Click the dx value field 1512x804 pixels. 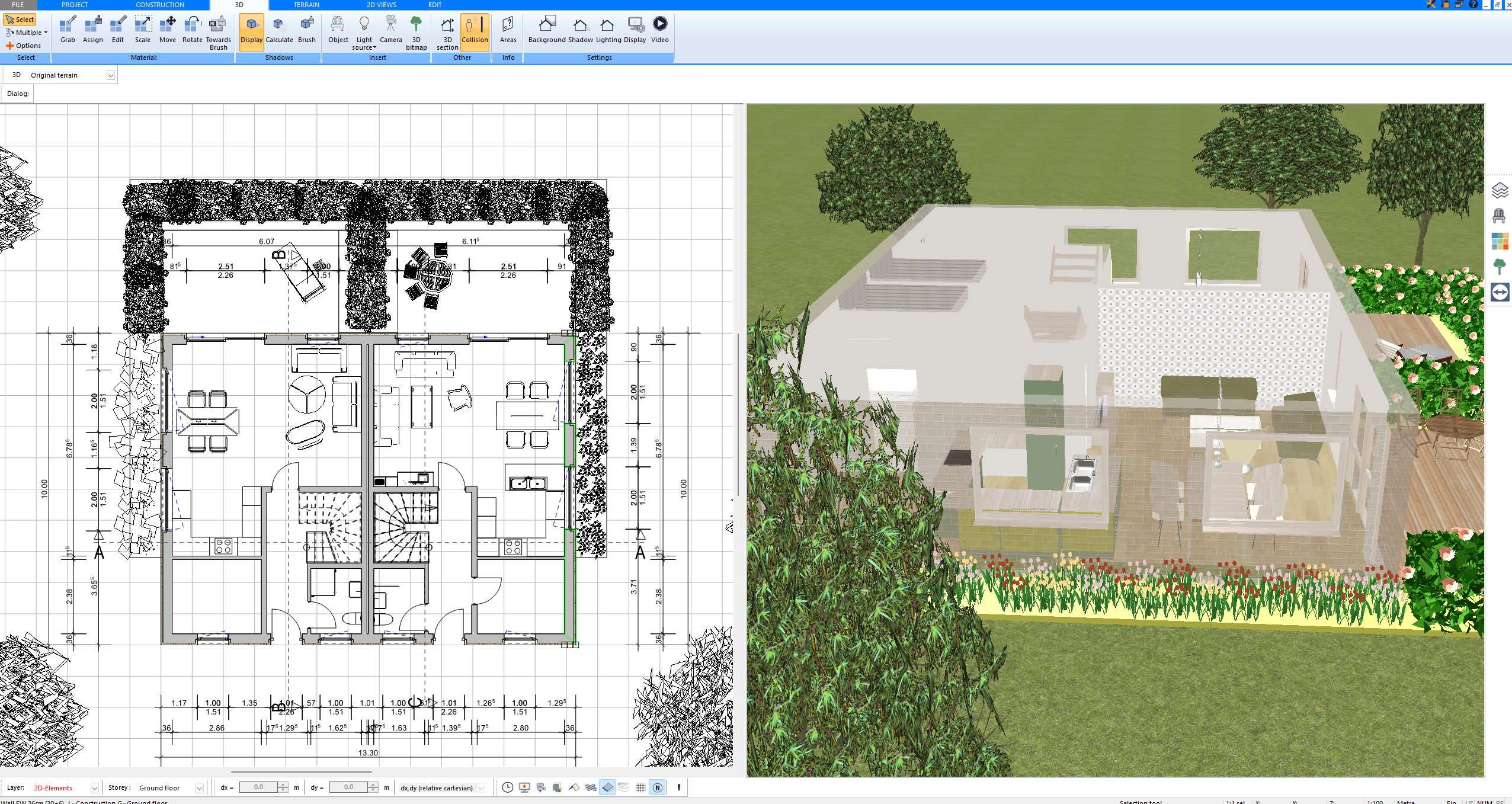[x=258, y=787]
